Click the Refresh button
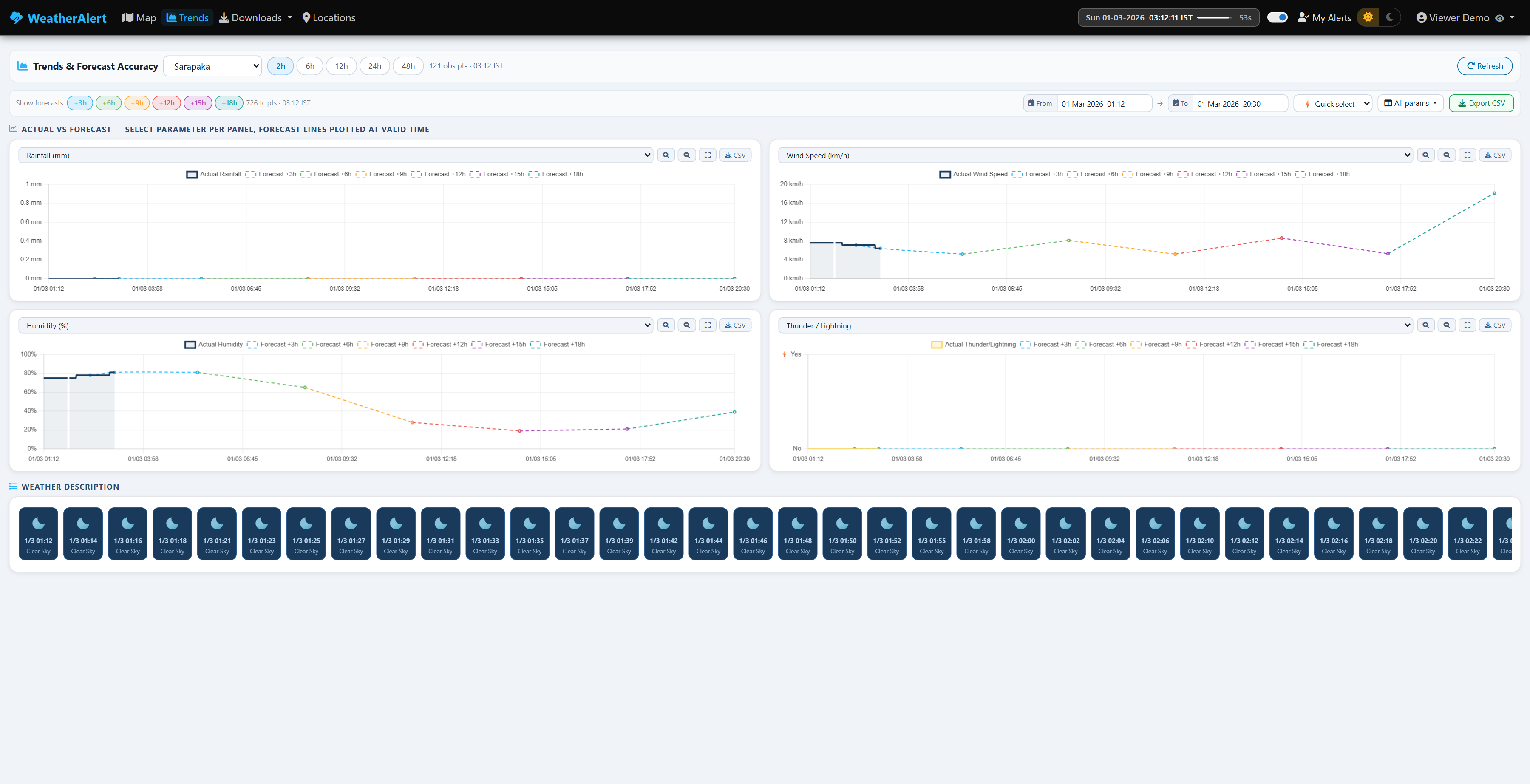The image size is (1530, 784). click(1484, 66)
